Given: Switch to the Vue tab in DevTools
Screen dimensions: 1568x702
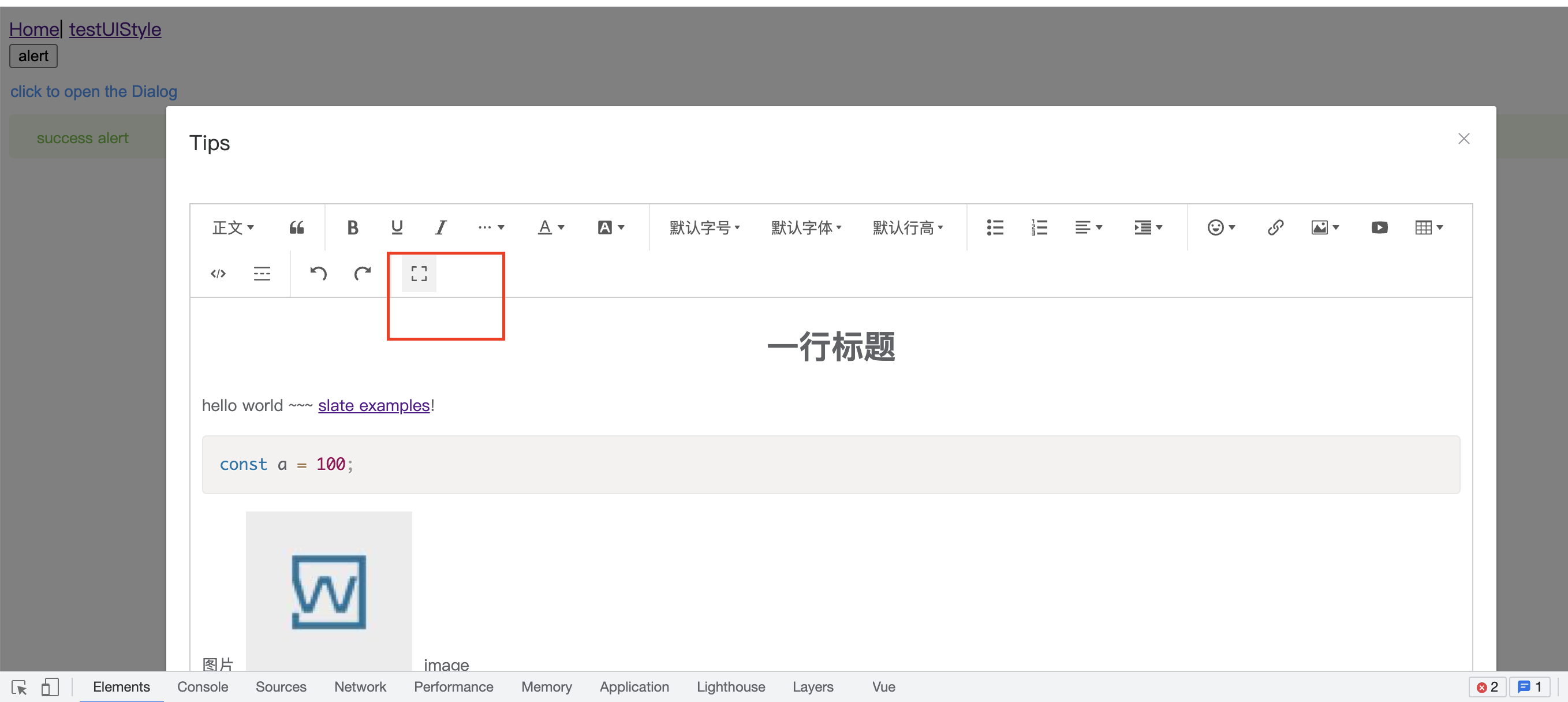Looking at the screenshot, I should [883, 686].
